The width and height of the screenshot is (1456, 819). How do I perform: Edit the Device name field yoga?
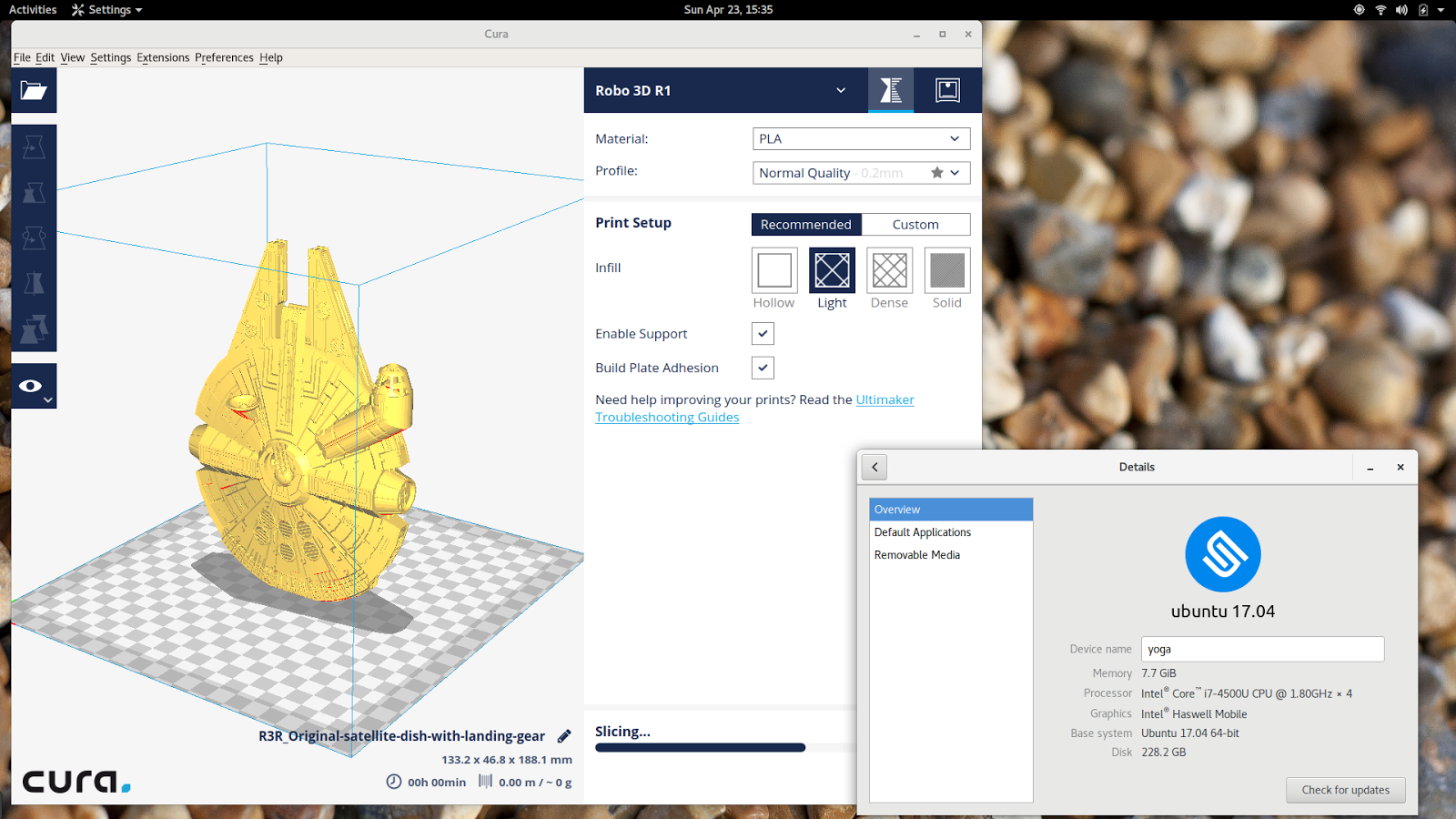pos(1262,649)
